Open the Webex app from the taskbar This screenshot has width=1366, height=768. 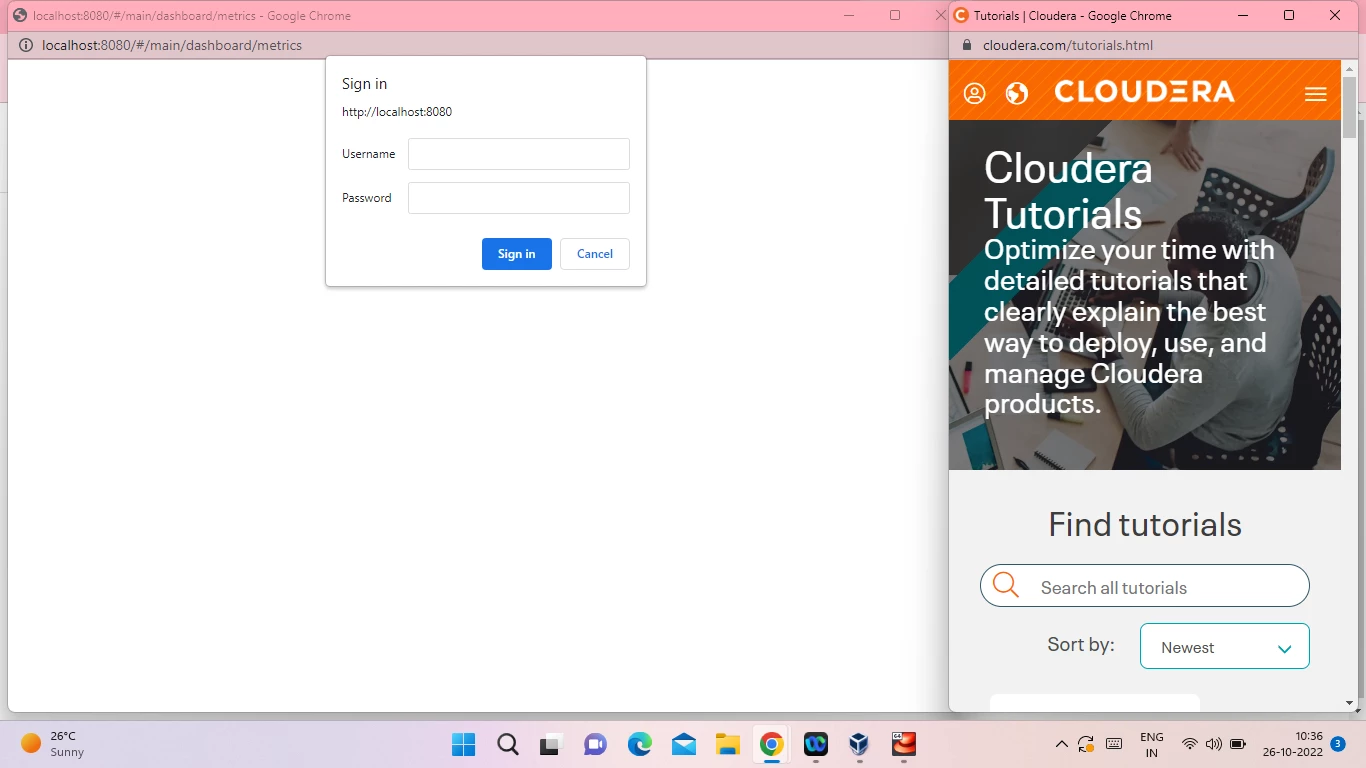coord(816,744)
